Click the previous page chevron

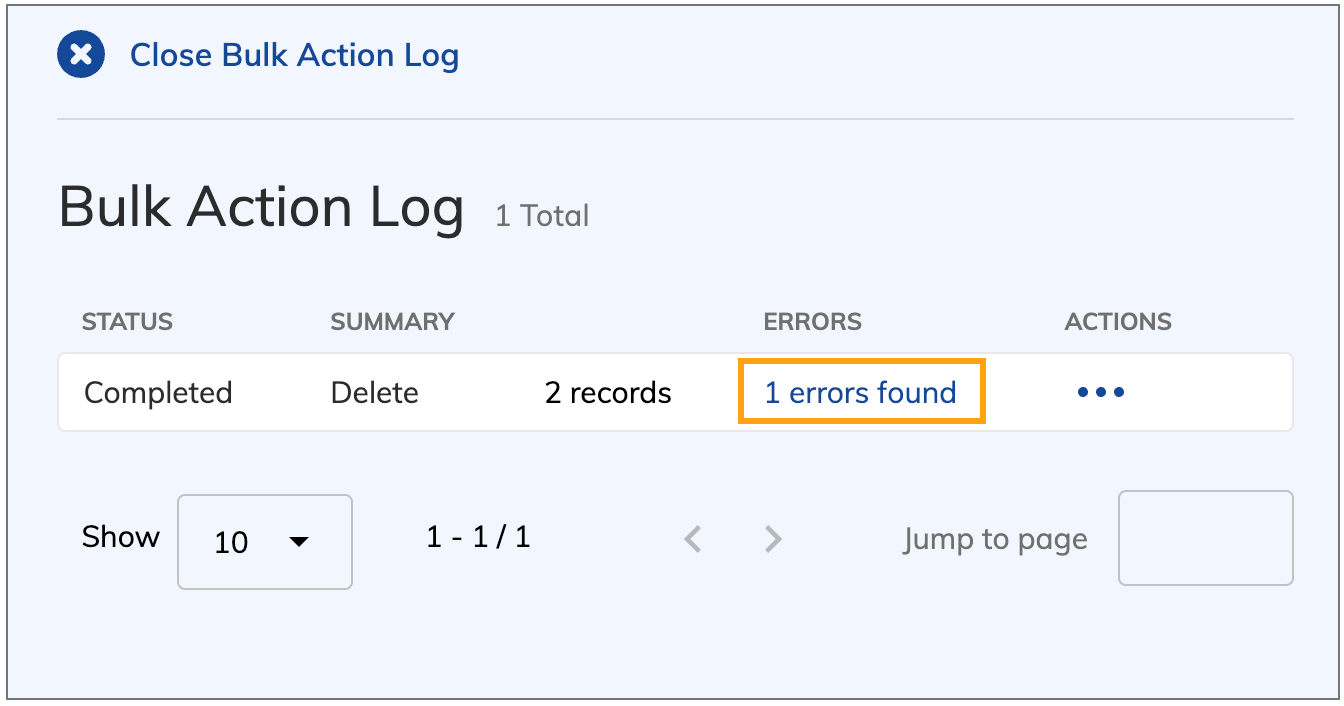coord(692,539)
